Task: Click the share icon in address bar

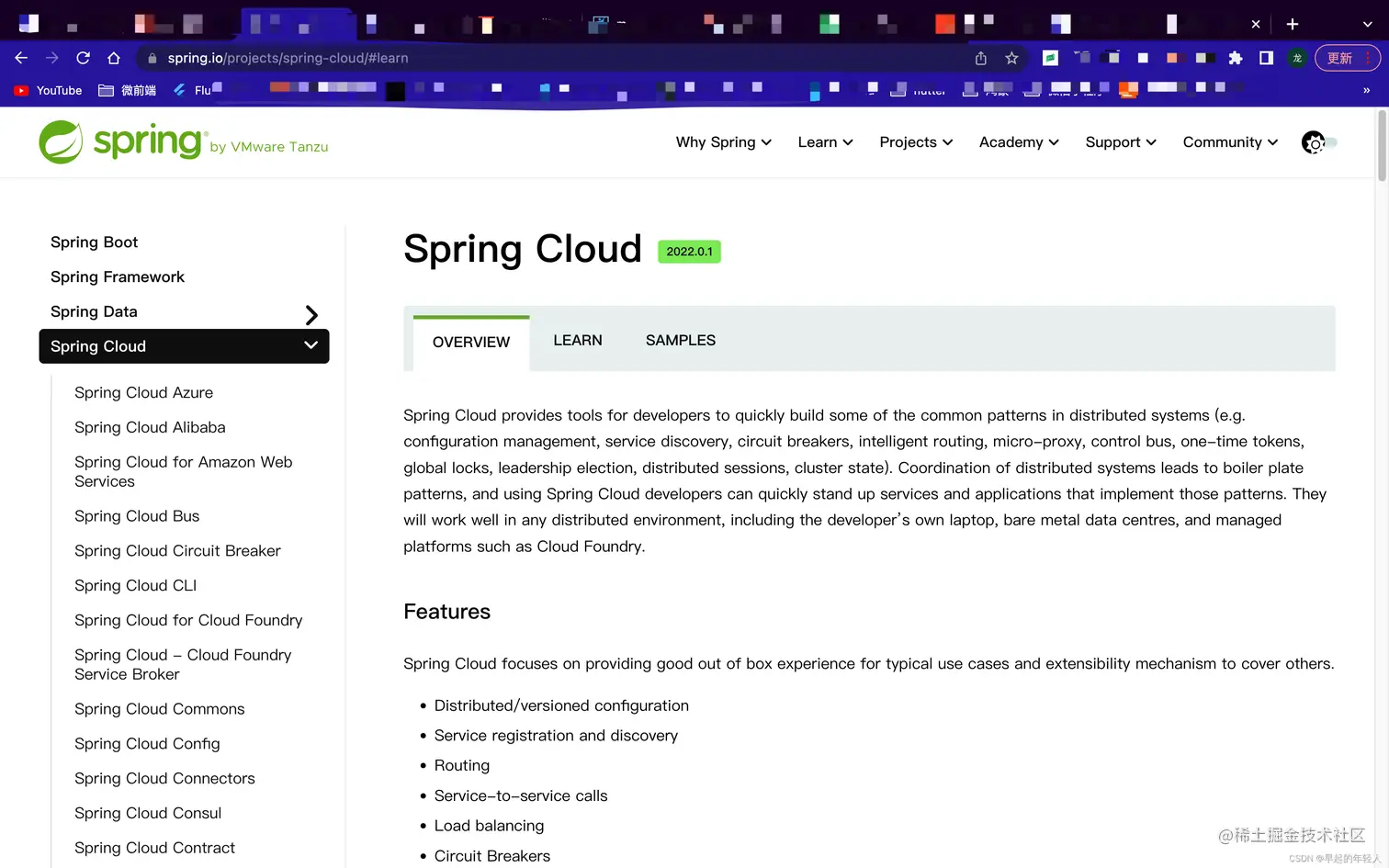Action: coord(981,58)
